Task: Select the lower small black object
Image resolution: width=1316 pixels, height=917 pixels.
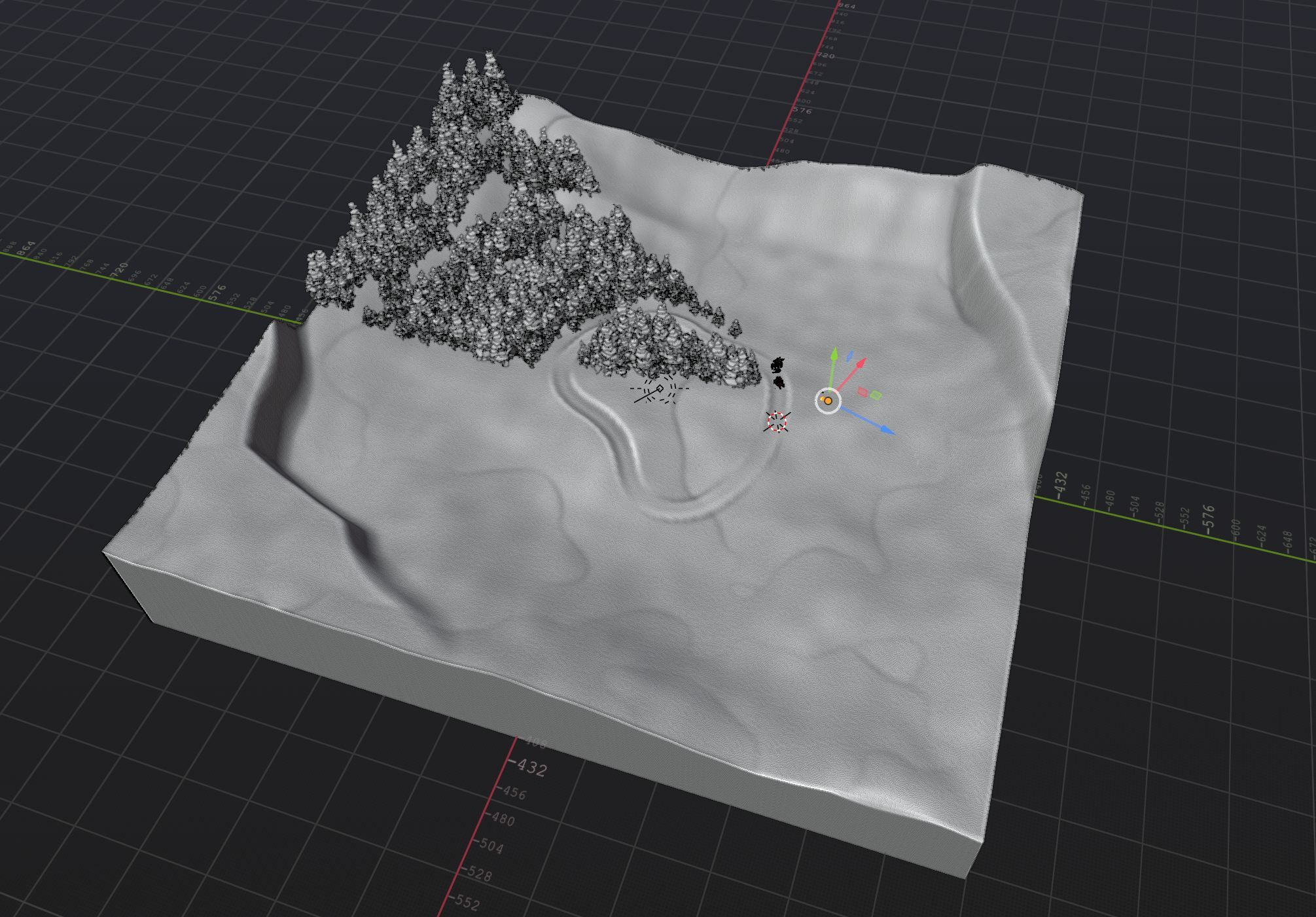Action: [779, 382]
